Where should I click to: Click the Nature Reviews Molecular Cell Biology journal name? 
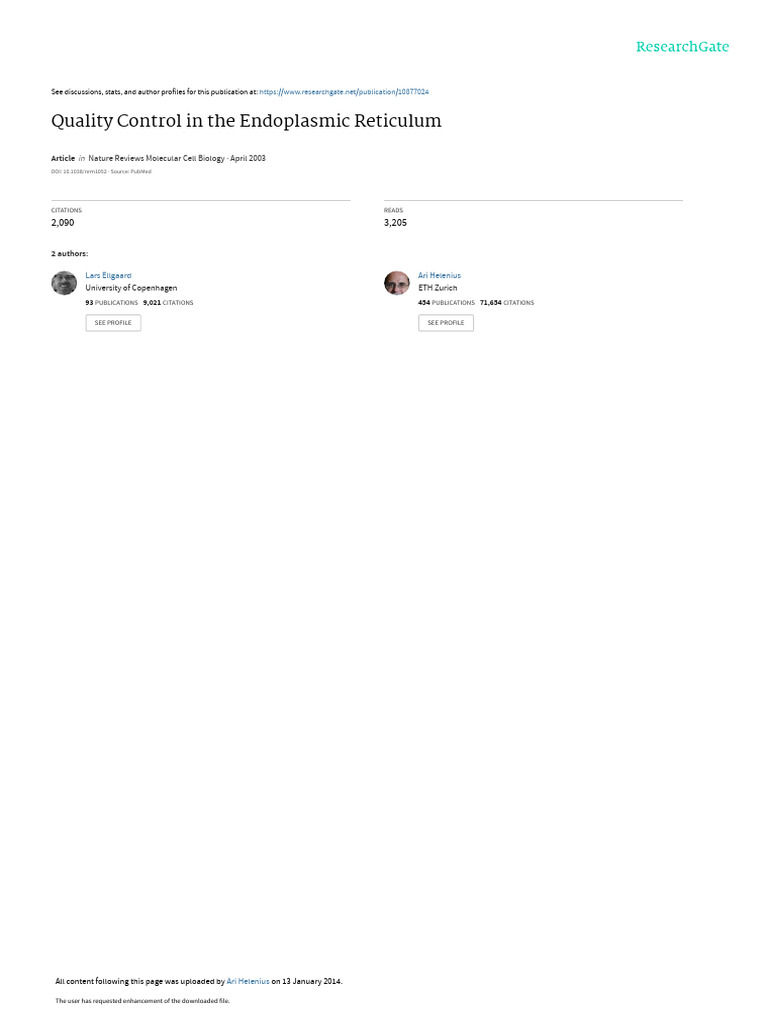coord(157,158)
